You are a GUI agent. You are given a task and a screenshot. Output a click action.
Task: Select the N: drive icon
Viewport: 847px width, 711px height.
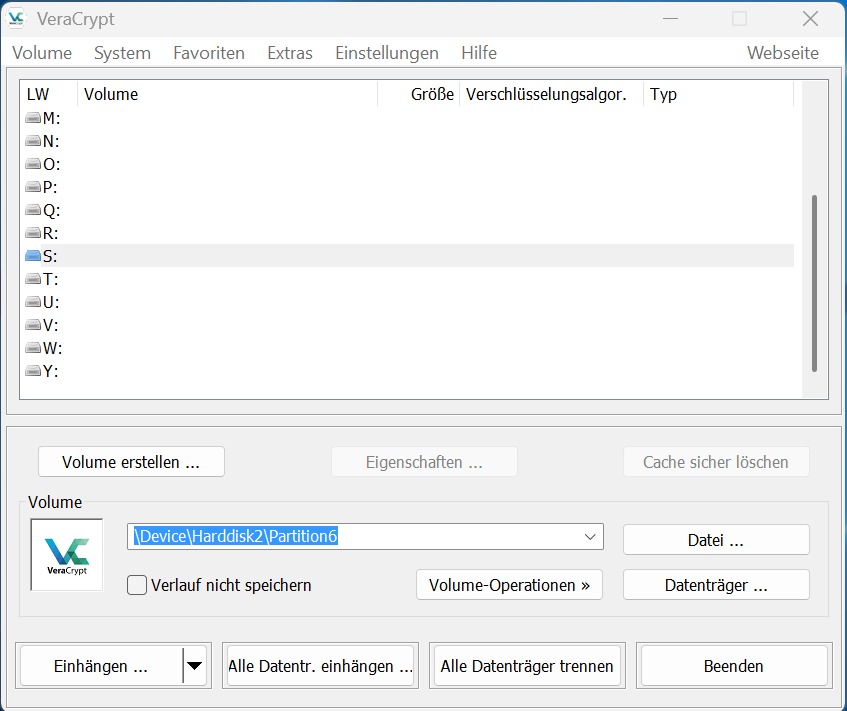[33, 141]
